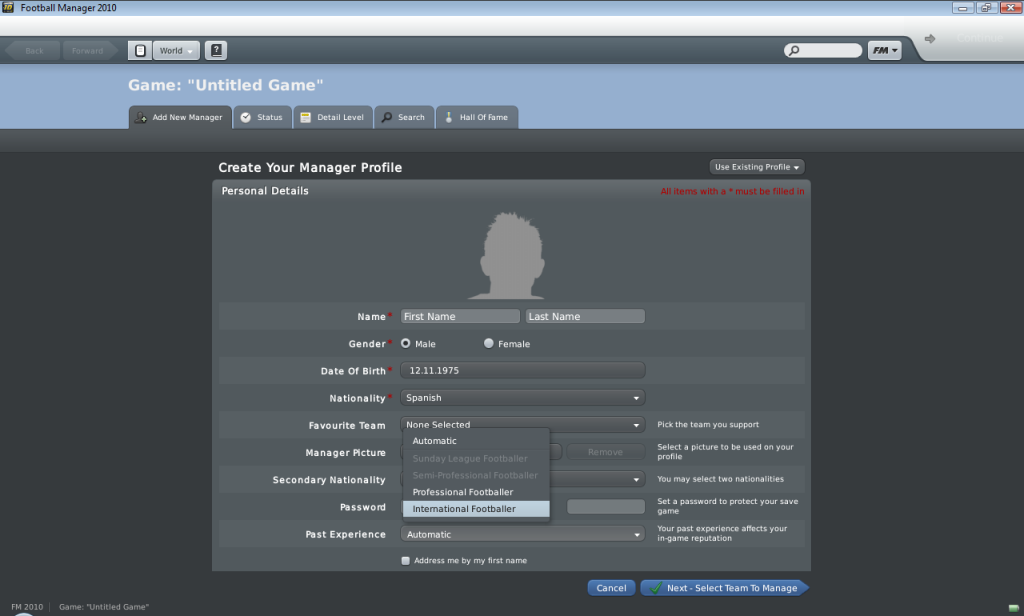
Task: Click the toolbar search input box
Action: click(823, 50)
